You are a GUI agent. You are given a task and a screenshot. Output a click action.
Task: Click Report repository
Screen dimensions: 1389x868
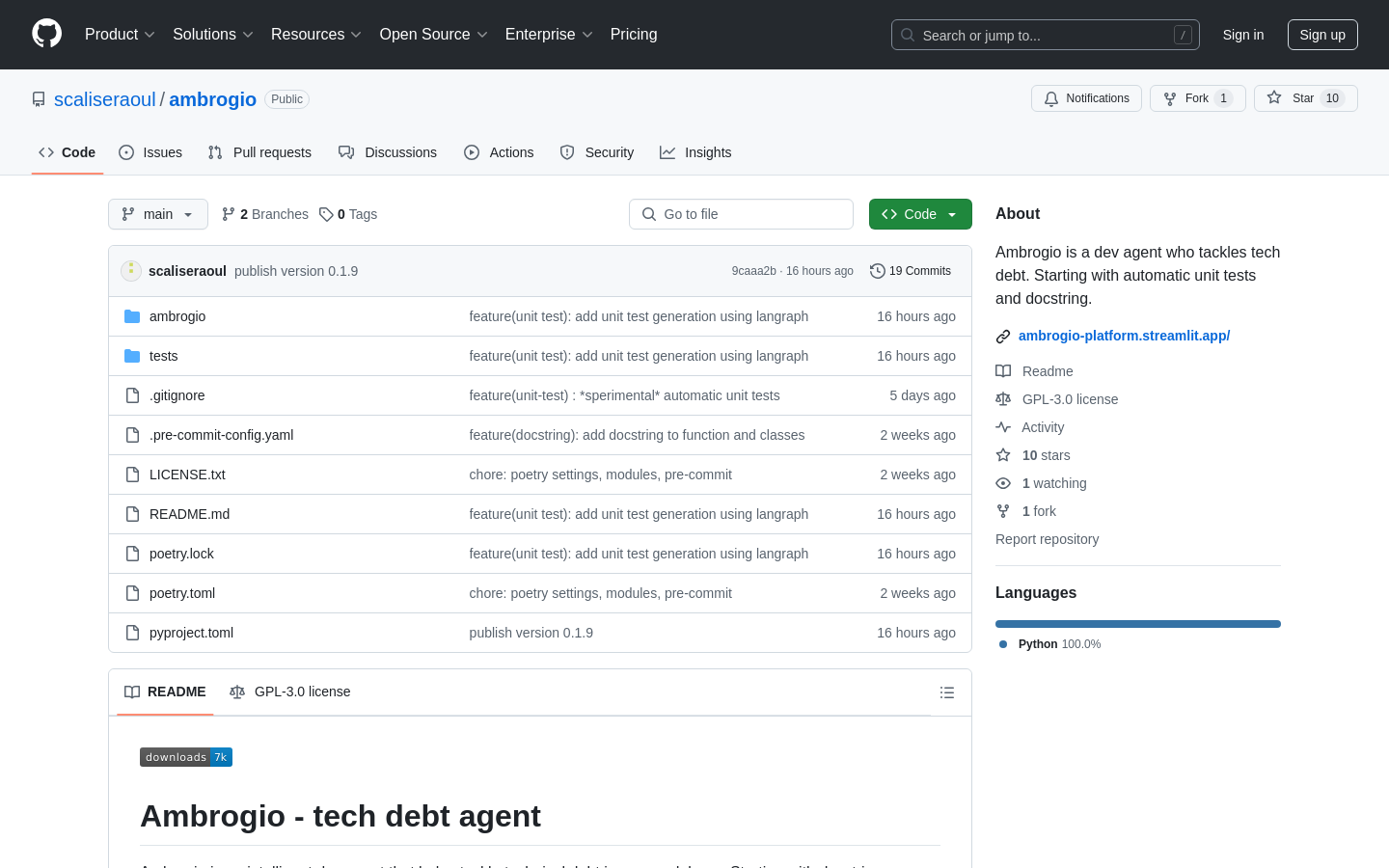(1047, 539)
